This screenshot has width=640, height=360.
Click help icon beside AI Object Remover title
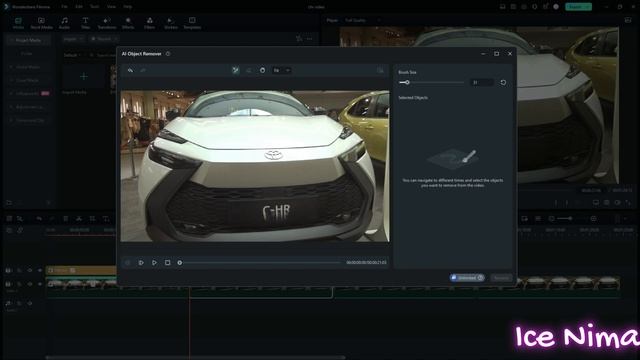[x=168, y=54]
